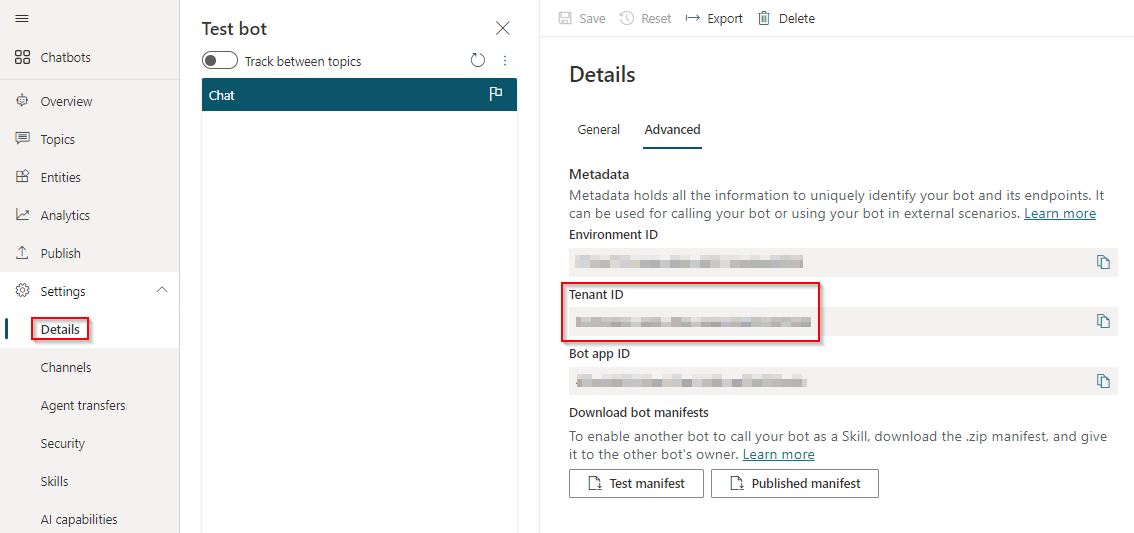Viewport: 1134px width, 533px height.
Task: Close the Test bot panel
Action: click(503, 28)
